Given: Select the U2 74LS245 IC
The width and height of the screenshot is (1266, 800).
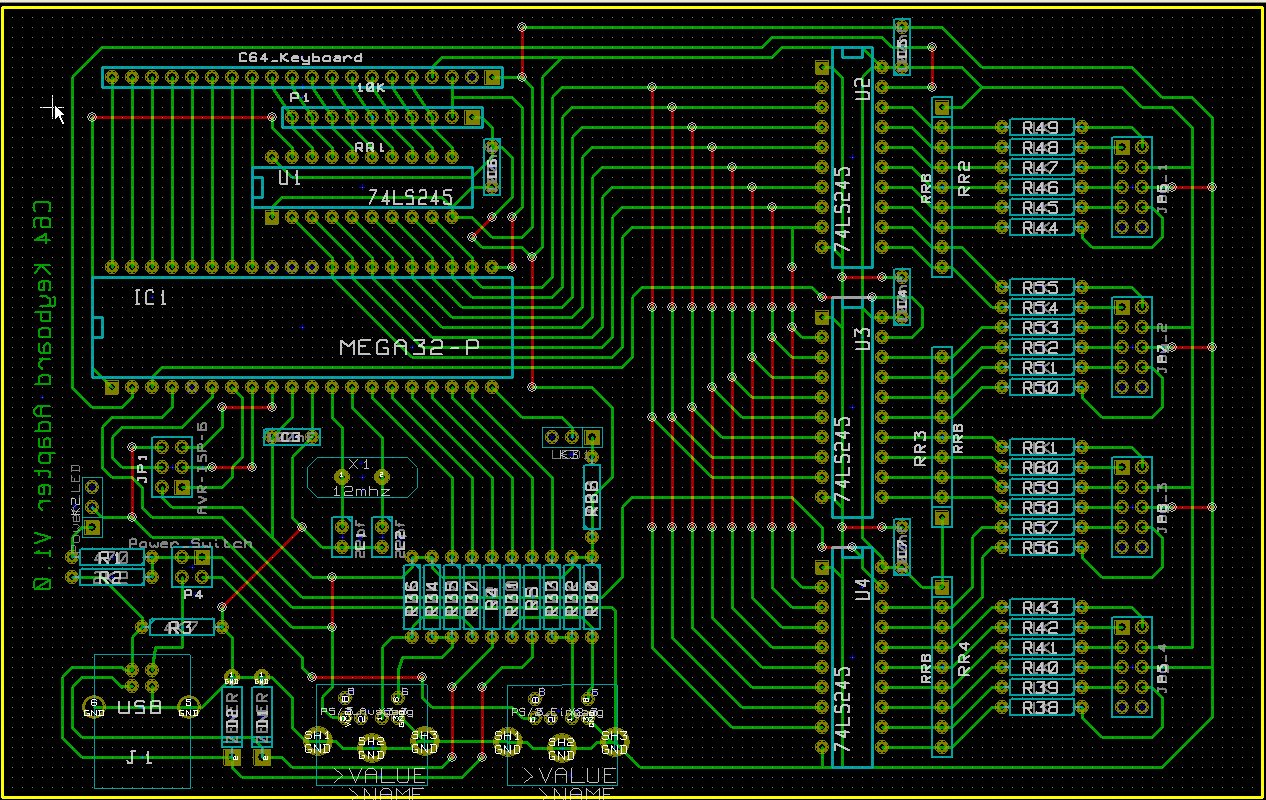Looking at the screenshot, I should coord(852,160).
